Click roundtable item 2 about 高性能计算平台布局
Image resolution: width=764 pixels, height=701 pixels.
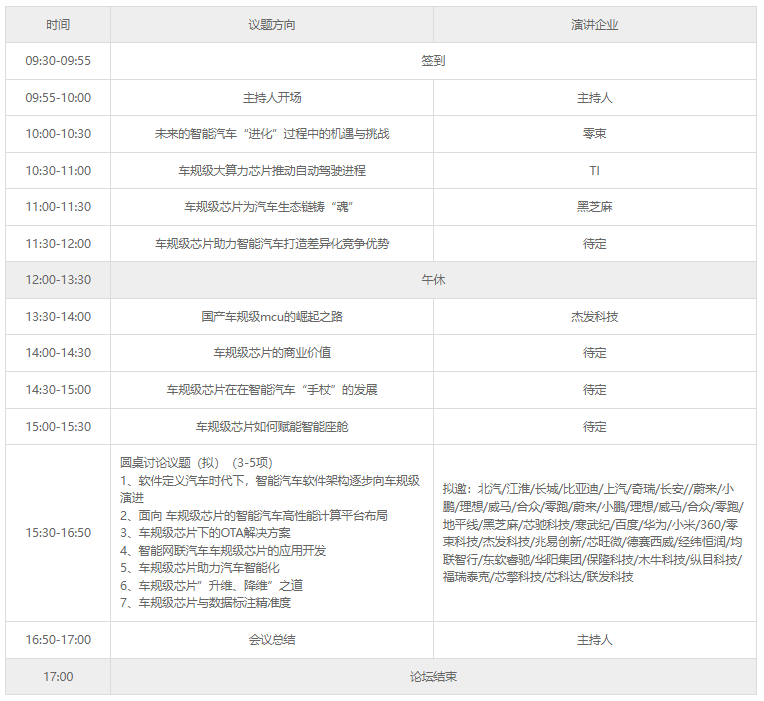pyautogui.click(x=254, y=515)
